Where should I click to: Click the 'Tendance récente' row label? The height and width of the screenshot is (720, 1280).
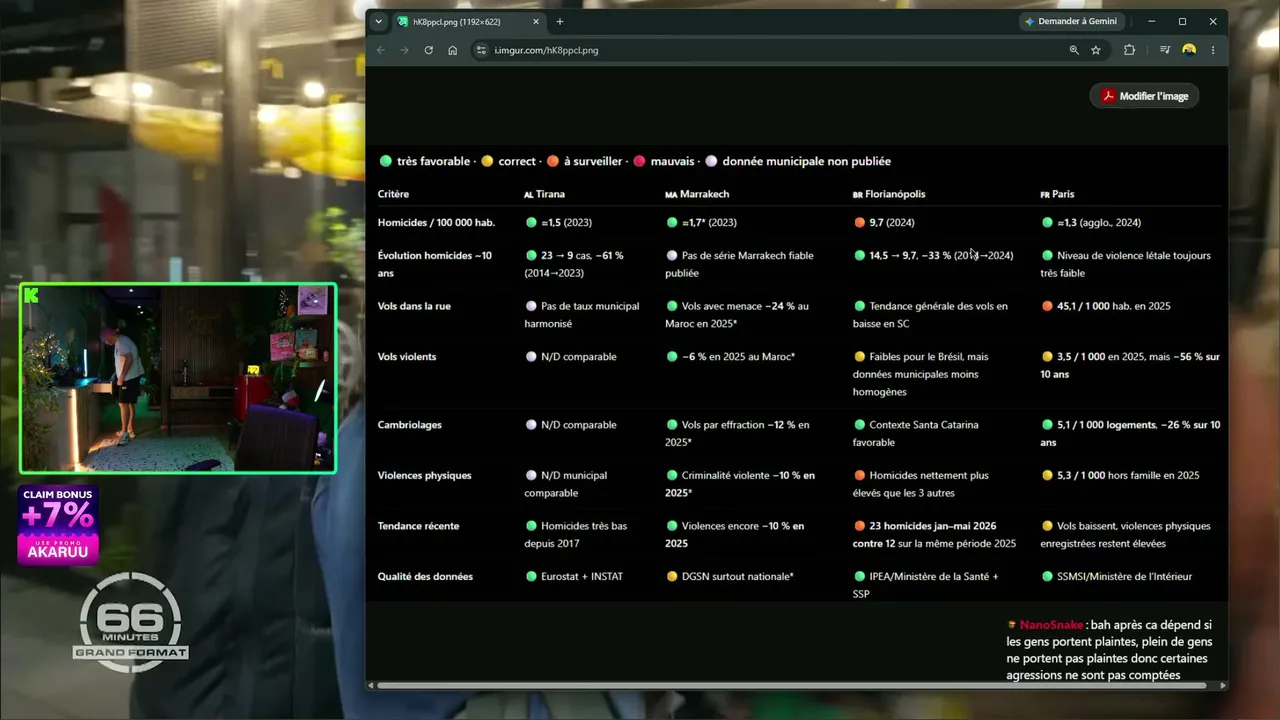[418, 526]
